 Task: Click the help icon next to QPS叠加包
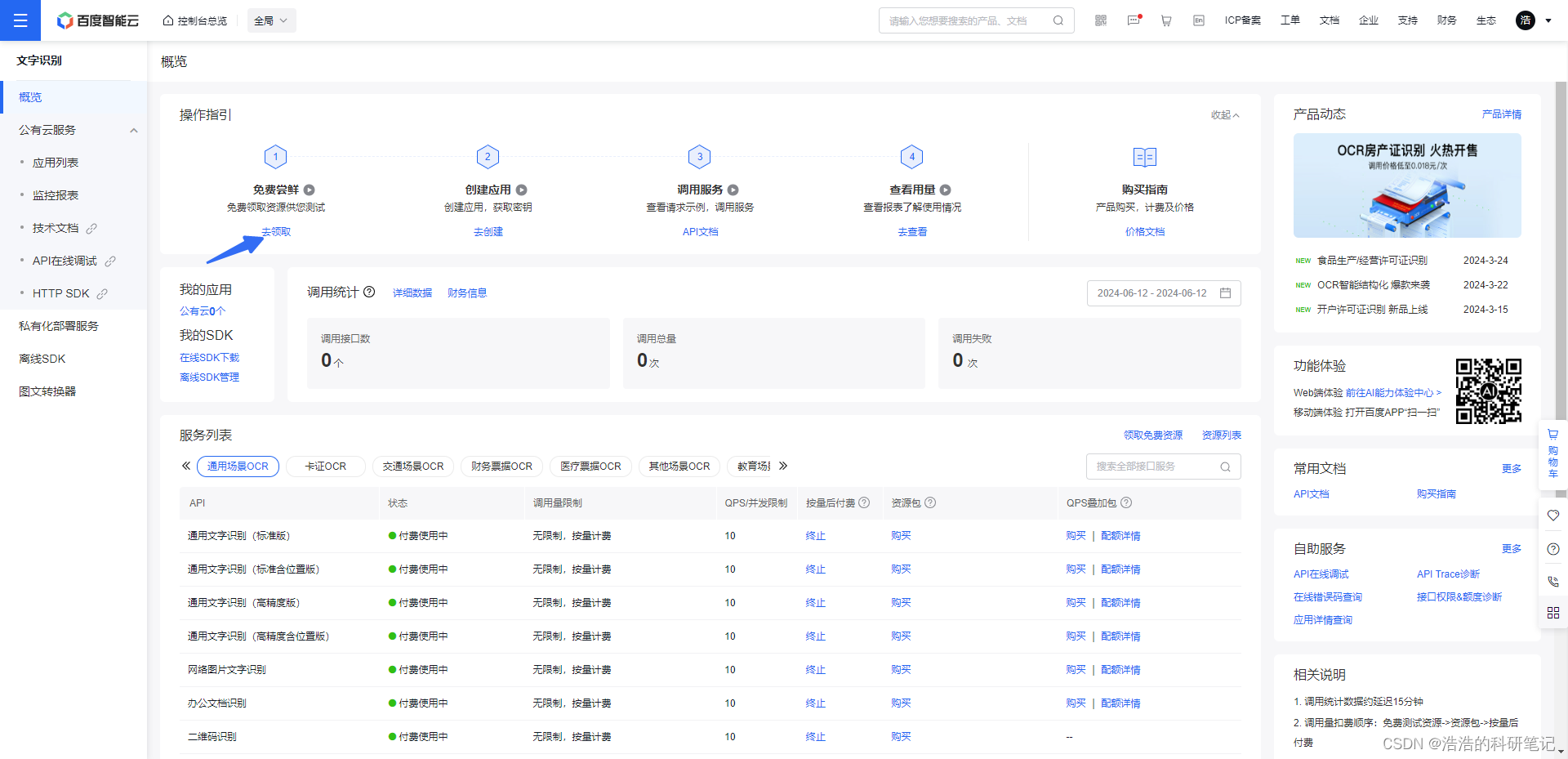point(1125,502)
